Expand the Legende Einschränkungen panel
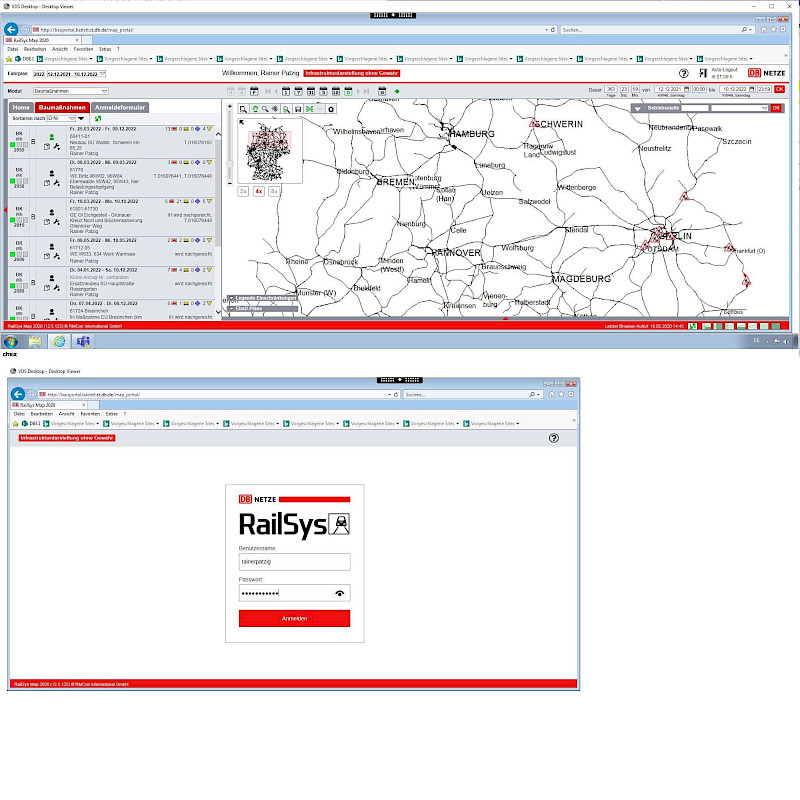 [263, 298]
